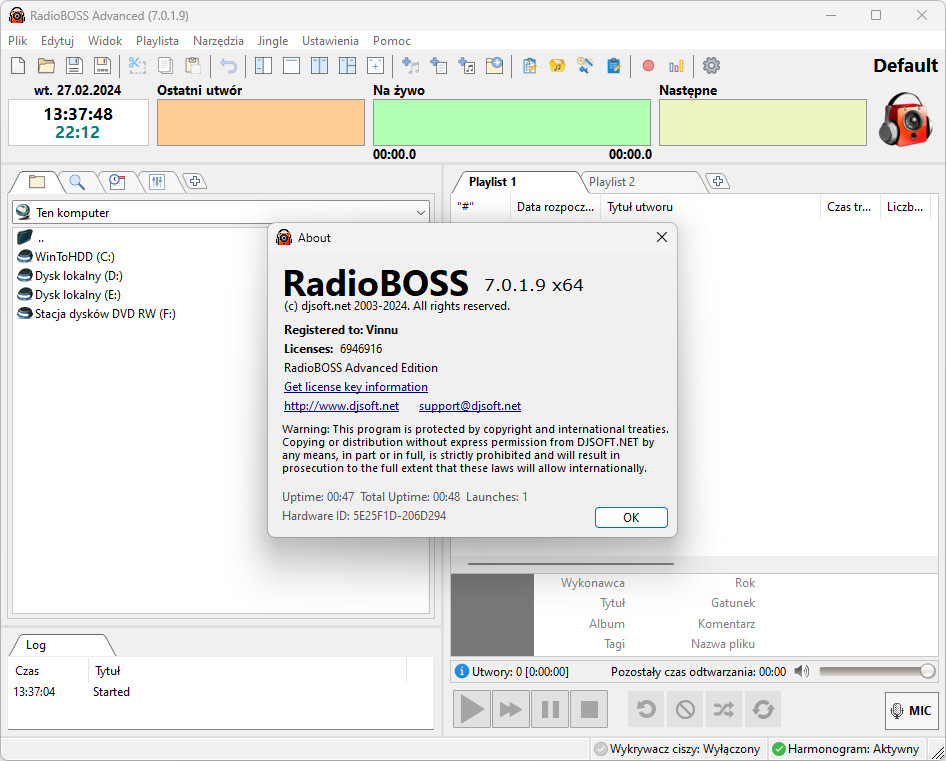
Task: Click the add playlist list icon
Action: click(x=439, y=65)
